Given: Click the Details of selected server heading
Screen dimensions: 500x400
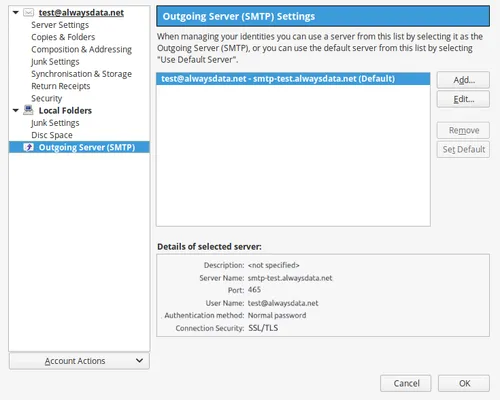Looking at the screenshot, I should coord(209,247).
